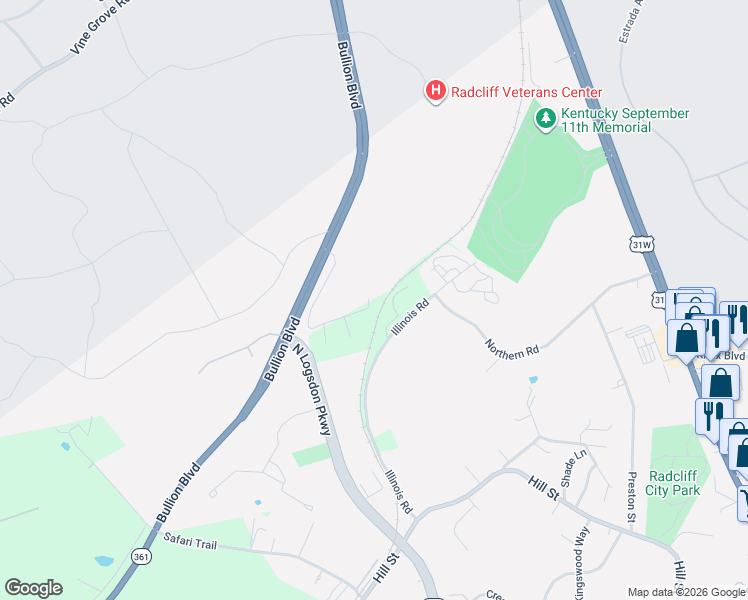The image size is (748, 600).
Task: Click the N Logsdon Pkwy road label
Action: pyautogui.click(x=312, y=389)
